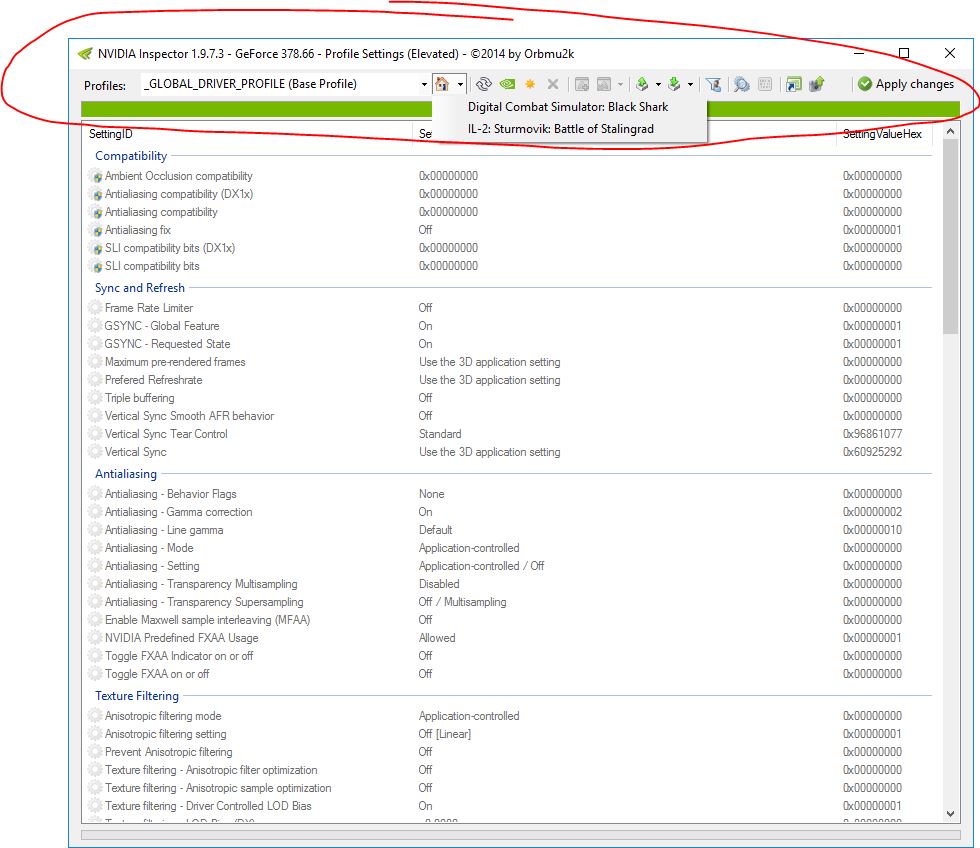Click the gear icon beside Triple buffering
The height and width of the screenshot is (848, 980).
coord(95,397)
